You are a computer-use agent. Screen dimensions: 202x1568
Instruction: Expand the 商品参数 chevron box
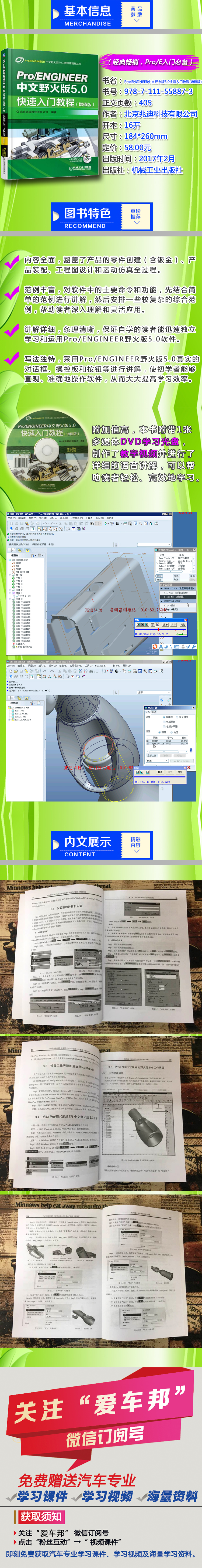(x=137, y=14)
